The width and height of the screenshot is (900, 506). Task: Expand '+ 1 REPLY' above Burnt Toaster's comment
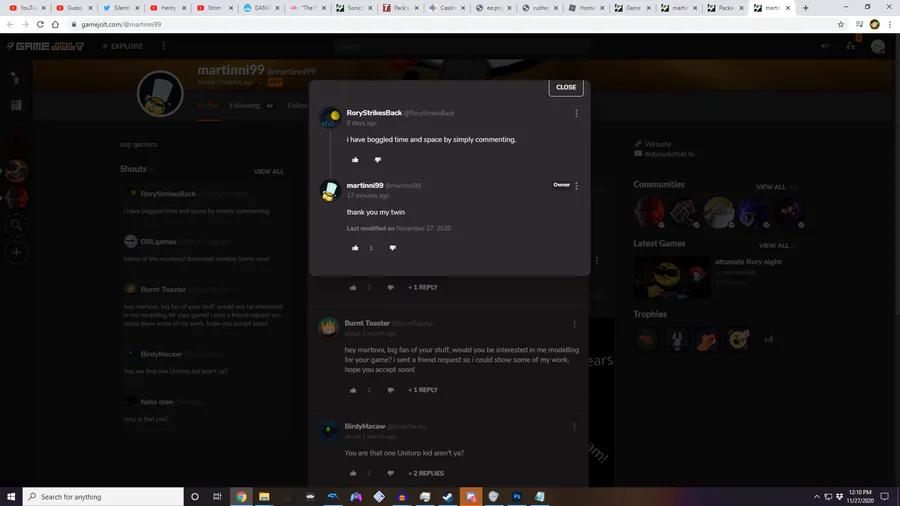(423, 287)
